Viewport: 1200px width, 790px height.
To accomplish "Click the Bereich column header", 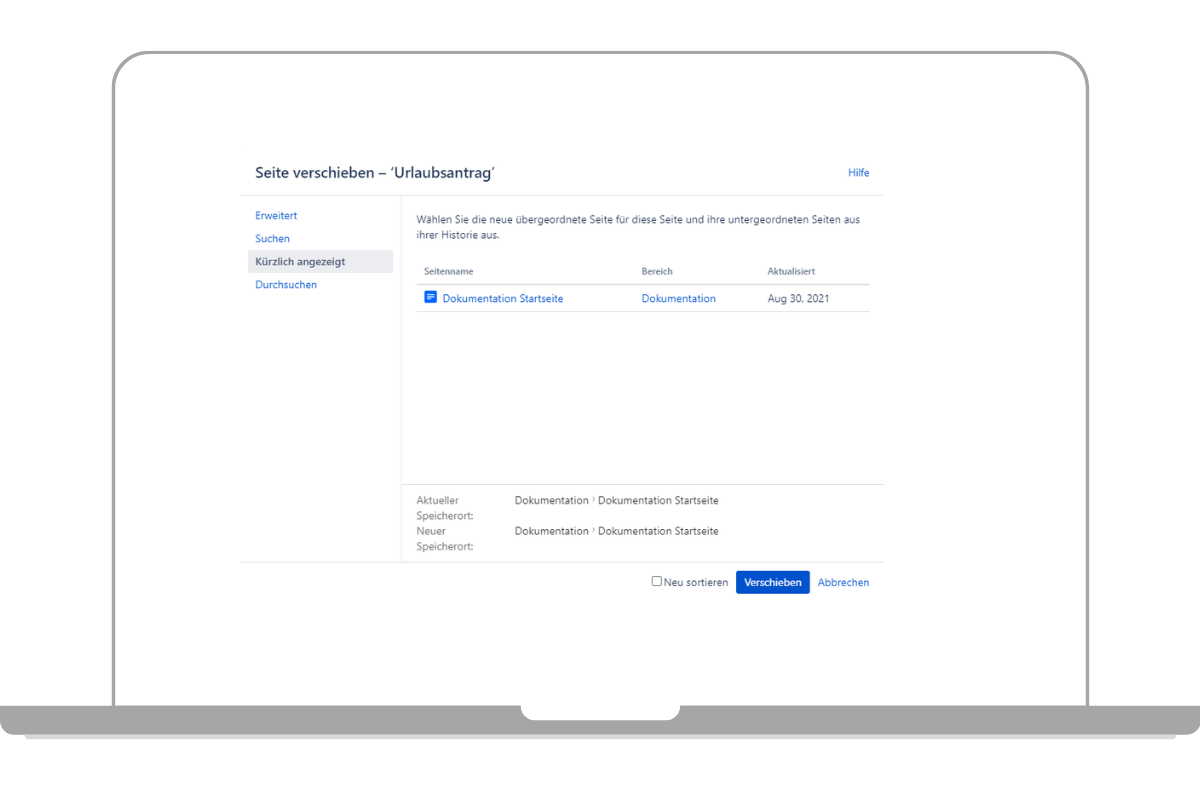I will pyautogui.click(x=657, y=272).
